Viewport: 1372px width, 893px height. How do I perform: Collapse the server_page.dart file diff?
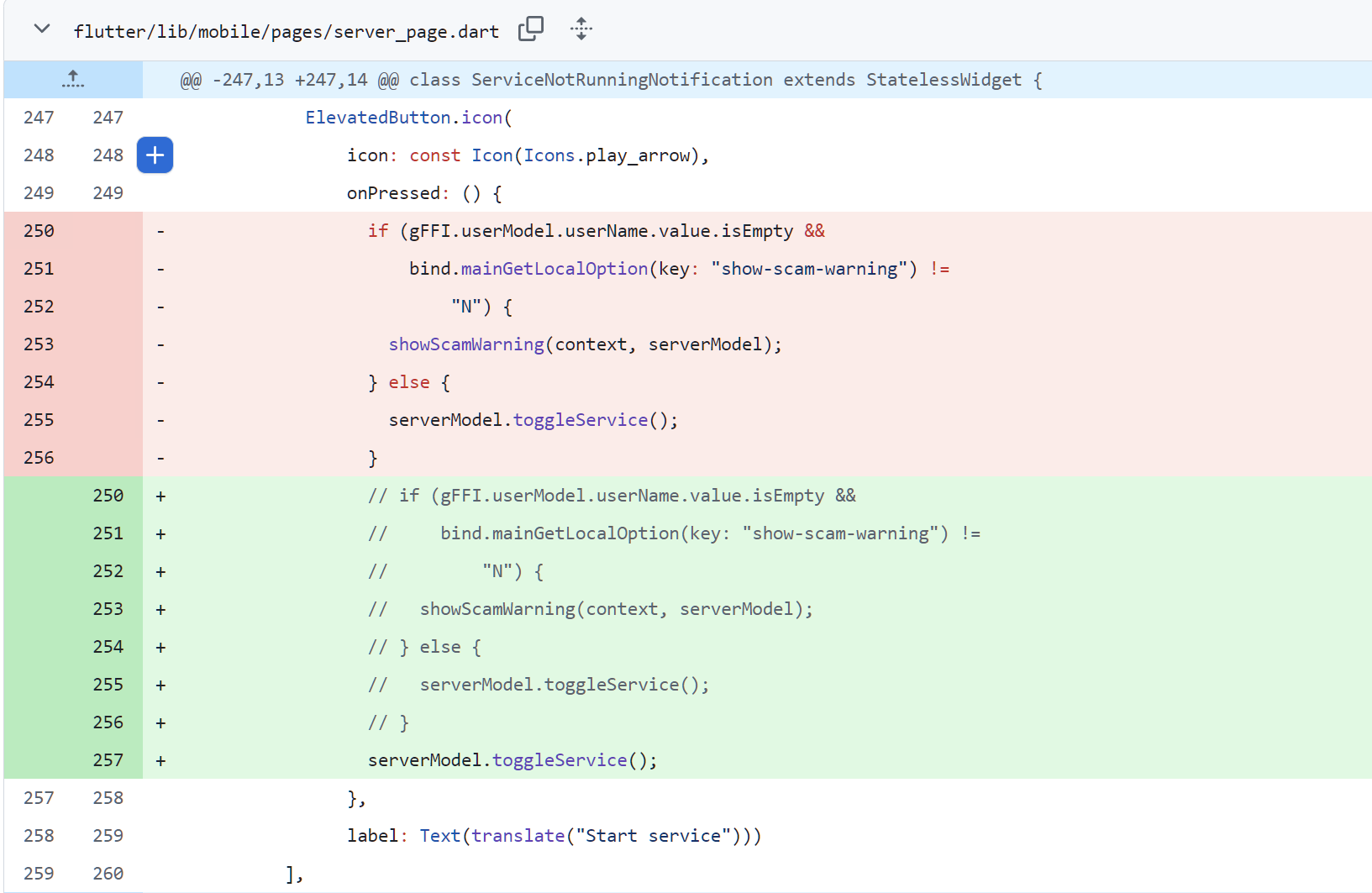(41, 29)
